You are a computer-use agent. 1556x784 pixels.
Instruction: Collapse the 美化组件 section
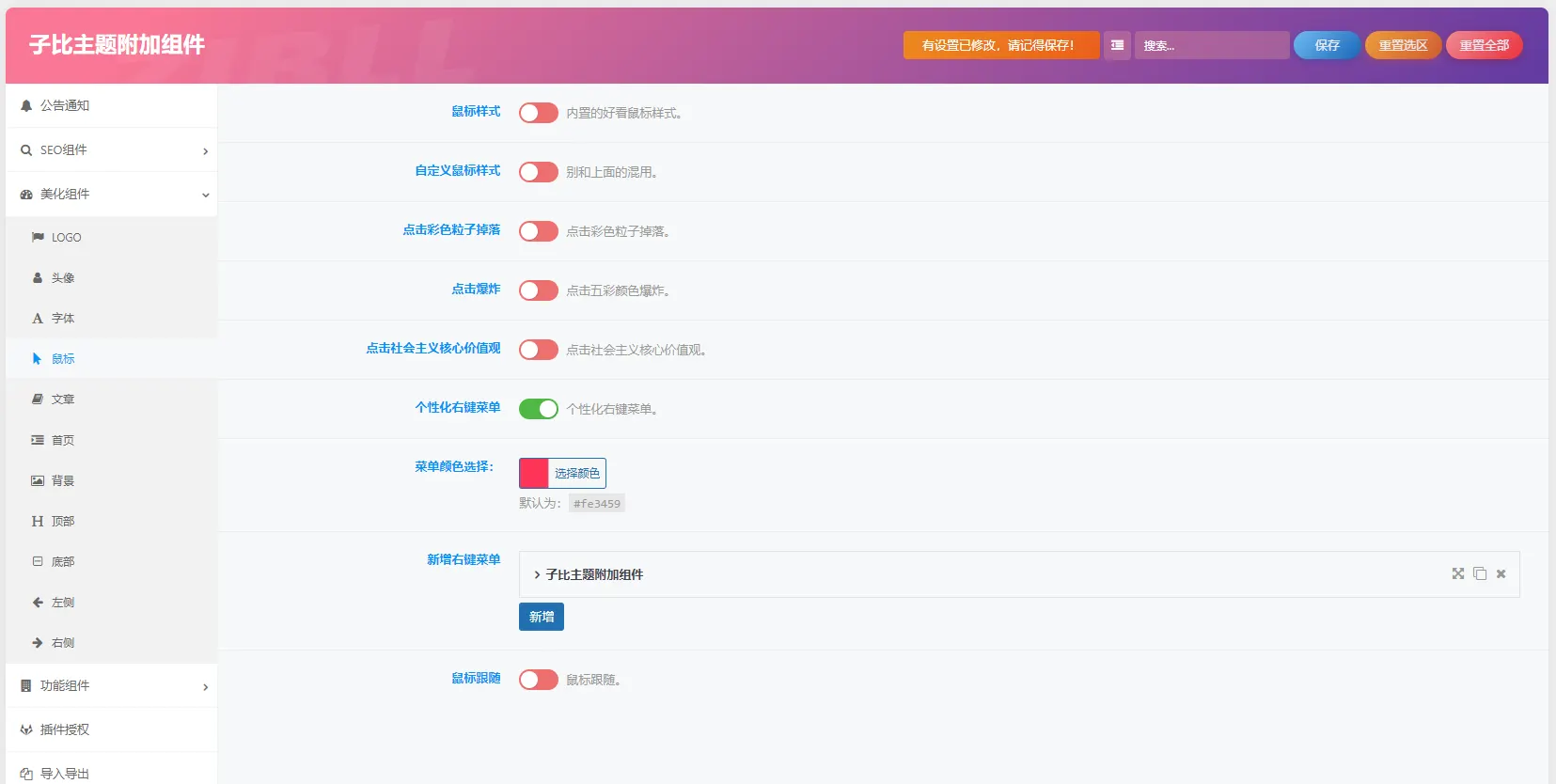tap(112, 194)
